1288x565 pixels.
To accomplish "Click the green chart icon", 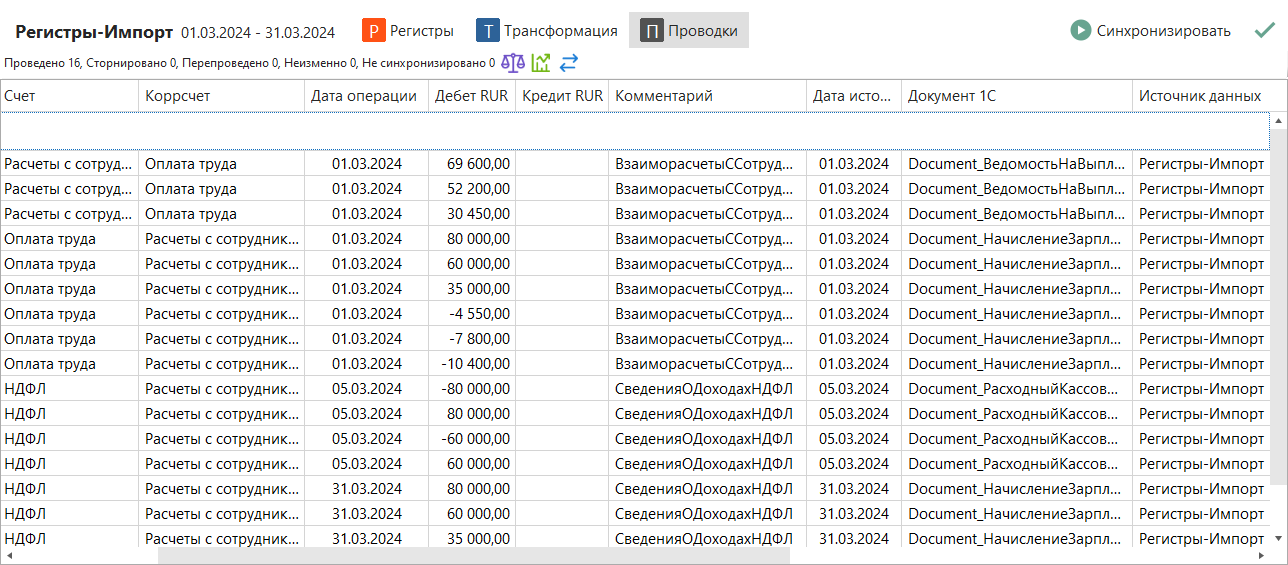I will (541, 63).
